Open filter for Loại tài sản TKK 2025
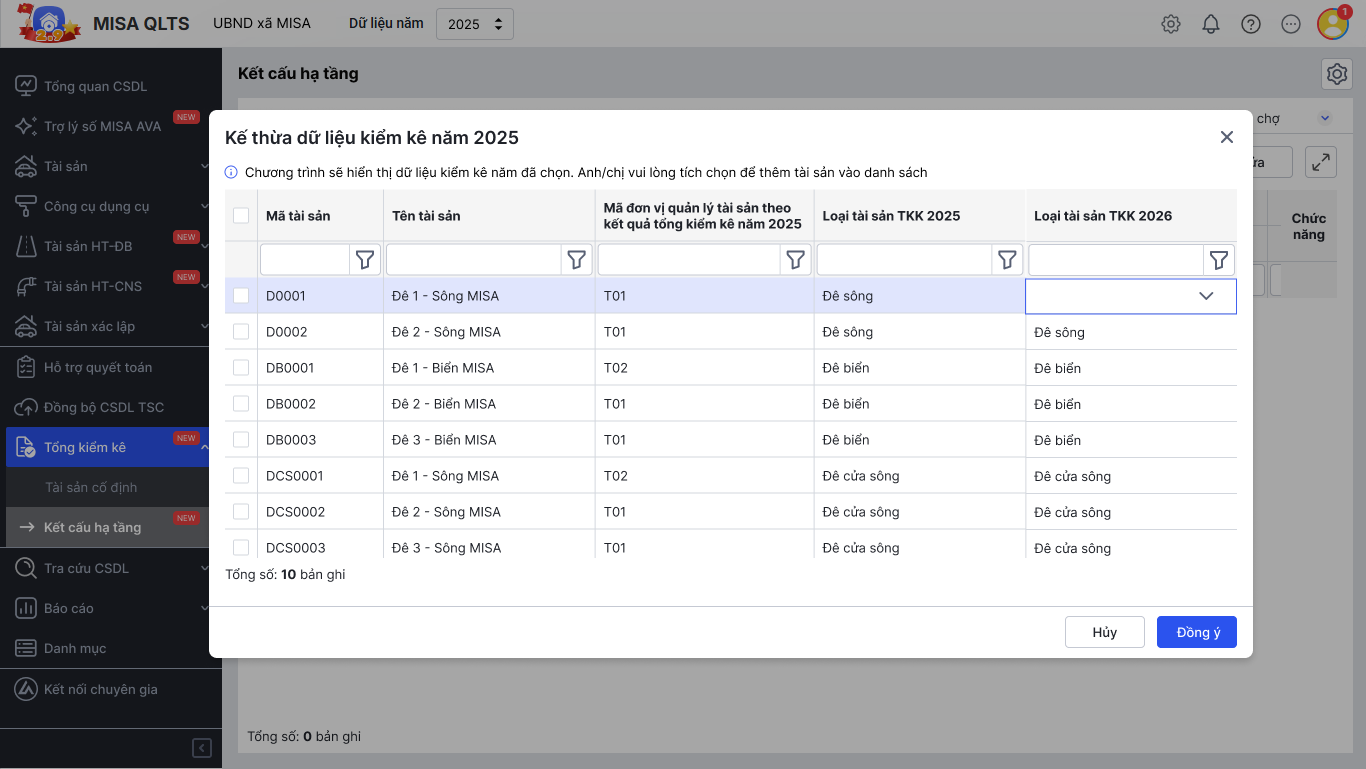Screen dimensions: 1366x769 click(x=1007, y=260)
